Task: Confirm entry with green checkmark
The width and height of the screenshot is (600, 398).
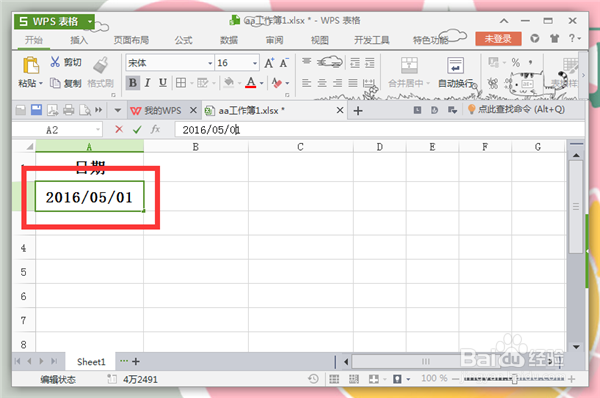Action: pyautogui.click(x=137, y=130)
